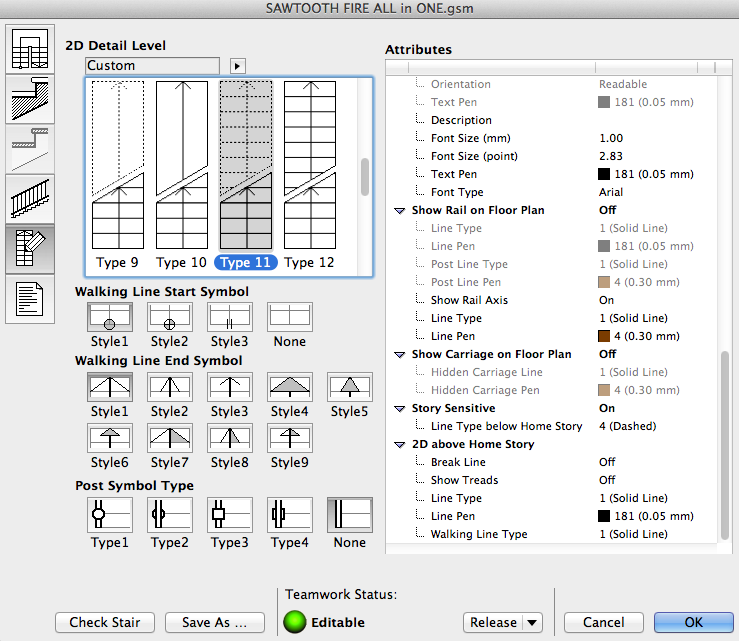
Task: Pick Walking Line End Symbol Style7
Action: tap(170, 438)
